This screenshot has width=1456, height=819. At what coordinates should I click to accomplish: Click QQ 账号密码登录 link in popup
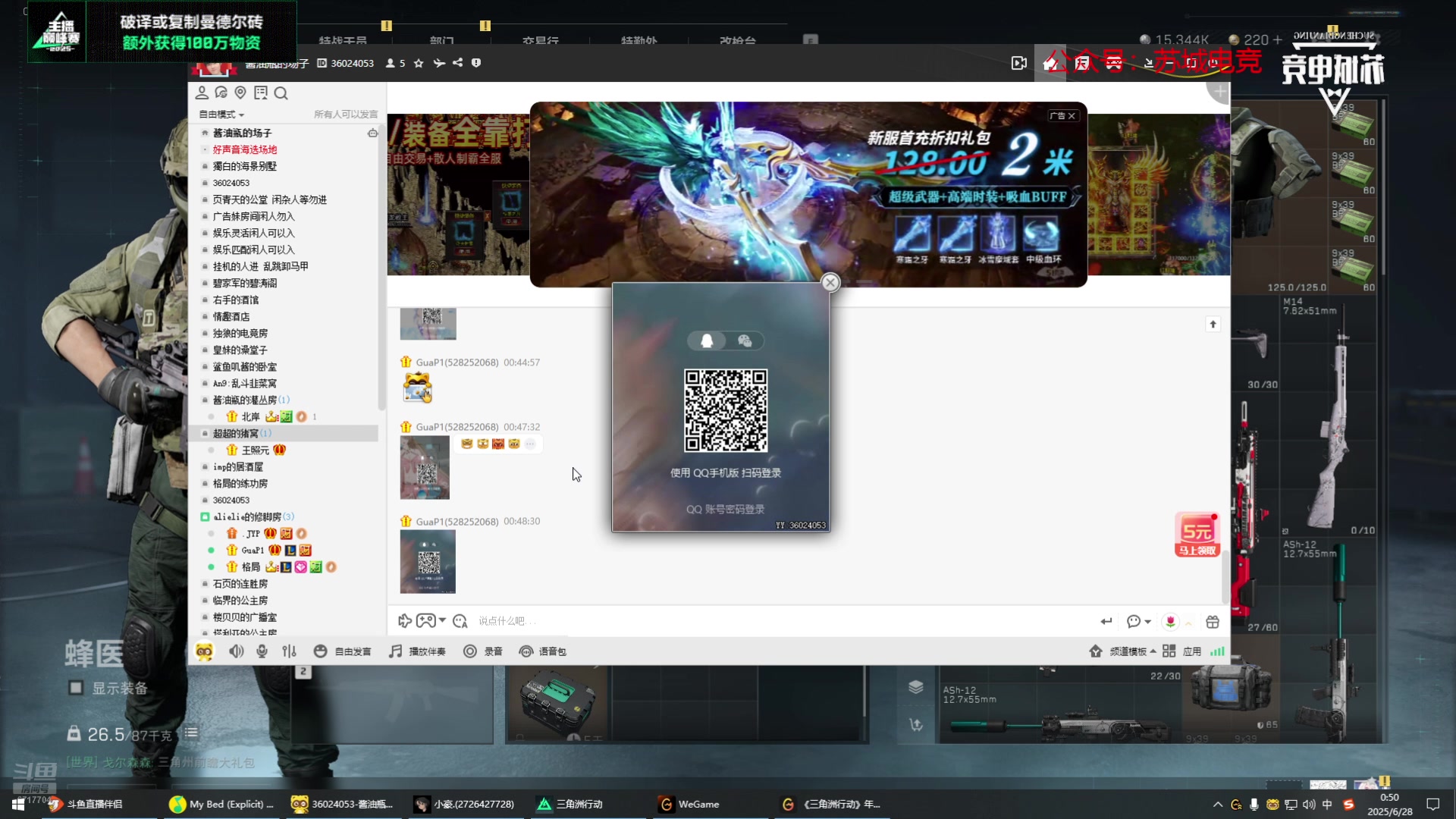tap(726, 510)
